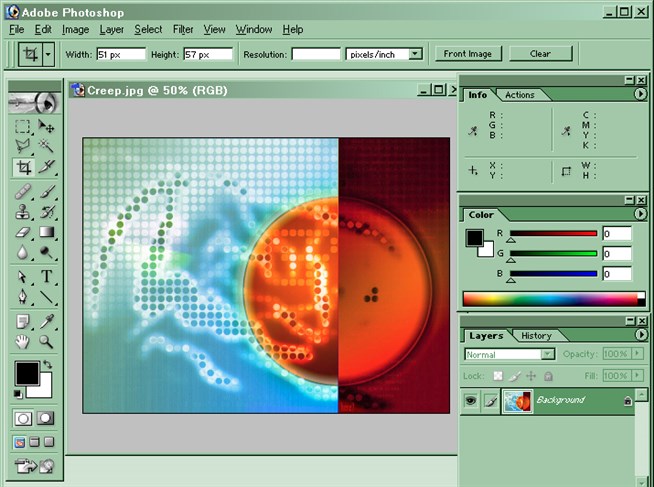Click the Front Image button
The image size is (654, 487).
tap(468, 54)
